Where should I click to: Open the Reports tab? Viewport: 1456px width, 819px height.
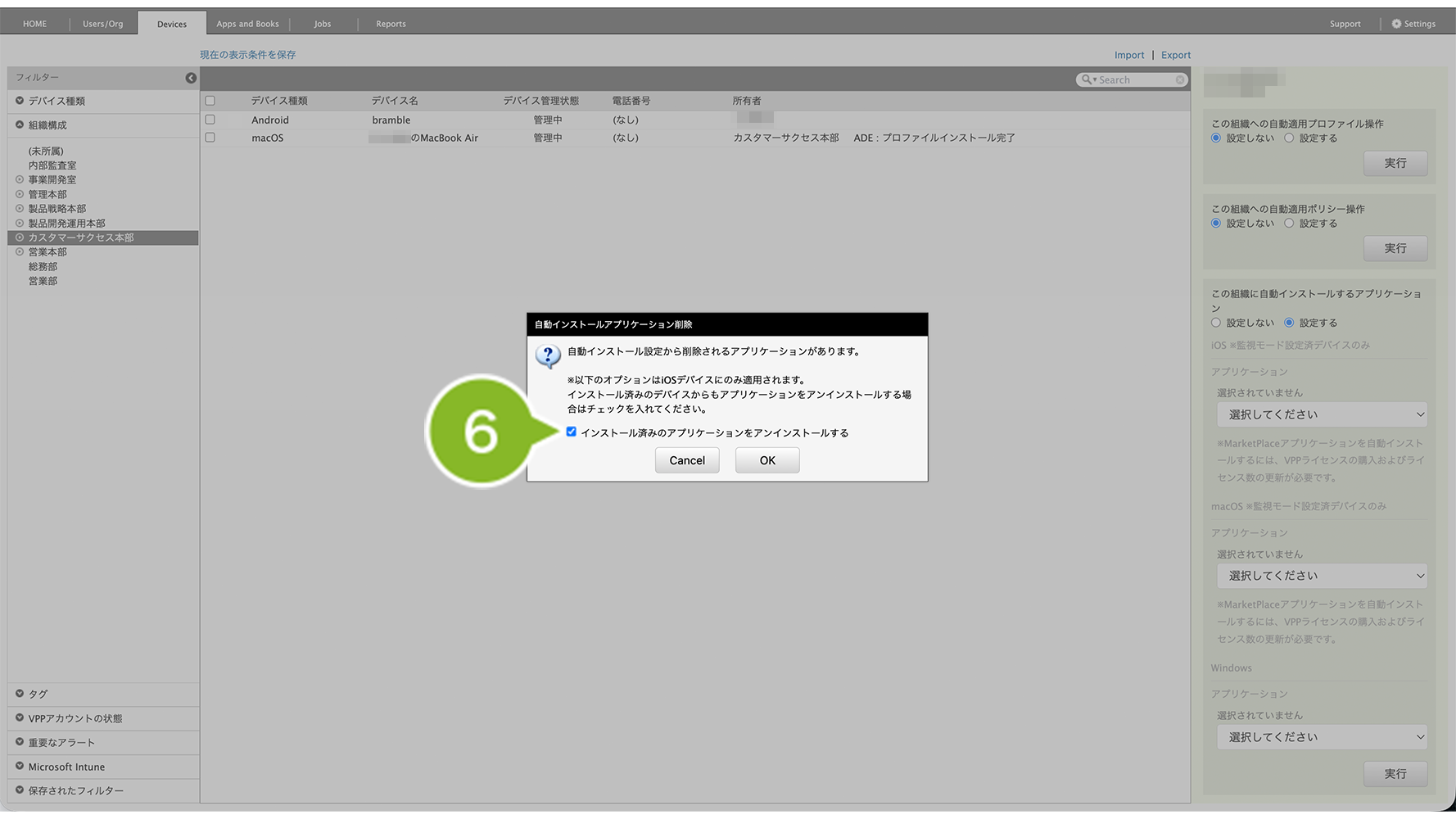pos(391,24)
